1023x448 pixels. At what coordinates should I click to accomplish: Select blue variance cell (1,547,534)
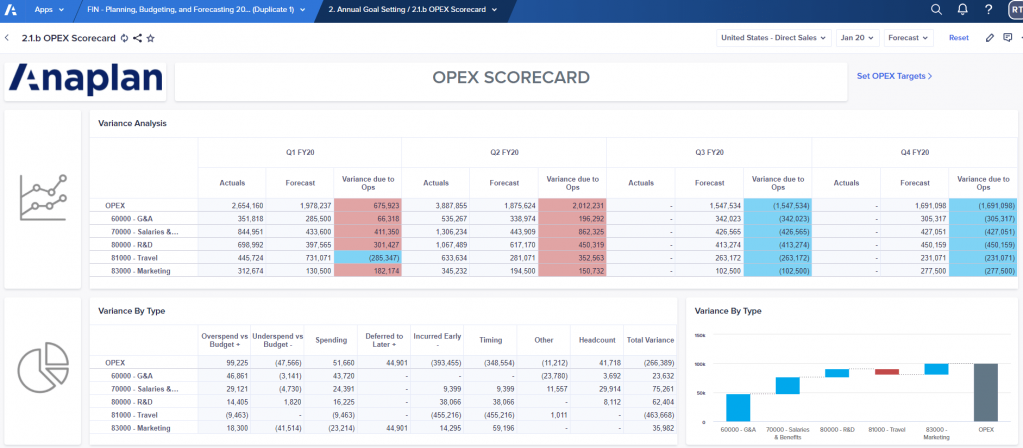click(x=777, y=205)
